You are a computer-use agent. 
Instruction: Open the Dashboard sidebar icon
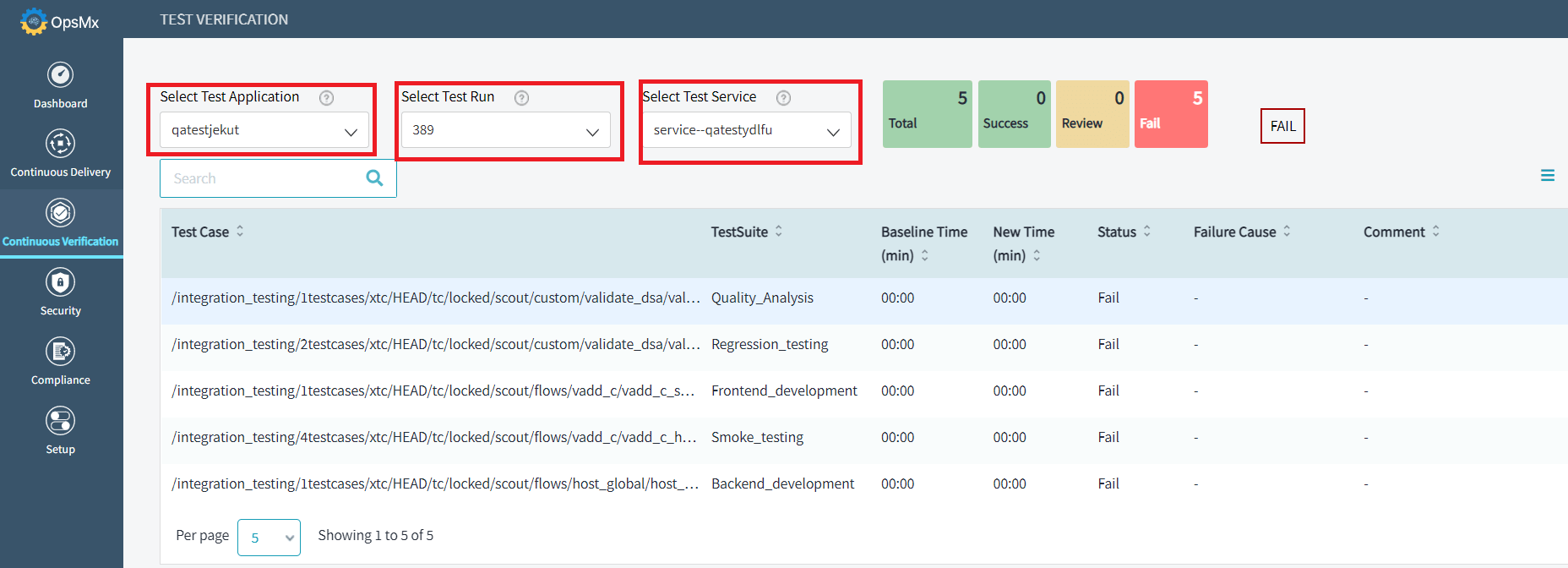click(x=60, y=74)
